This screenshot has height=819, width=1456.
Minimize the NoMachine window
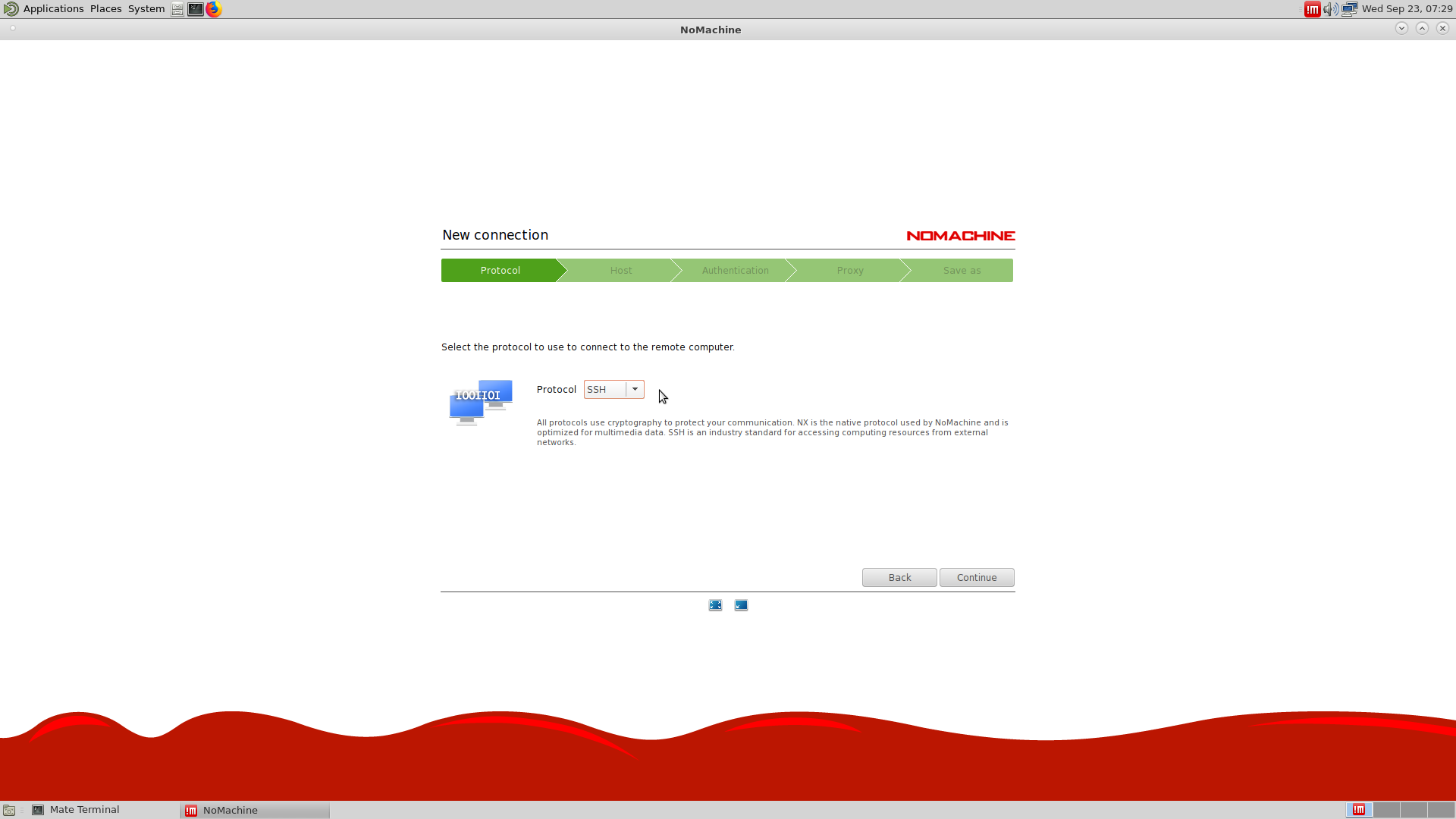(x=1401, y=28)
